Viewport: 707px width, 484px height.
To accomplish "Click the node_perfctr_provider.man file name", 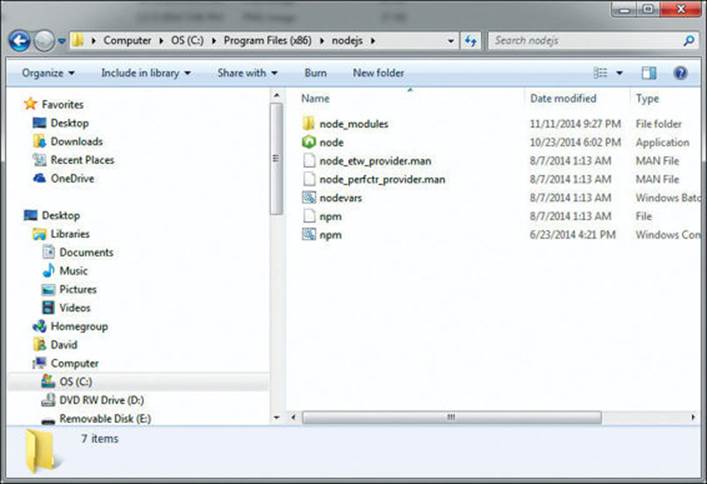I will pyautogui.click(x=382, y=180).
